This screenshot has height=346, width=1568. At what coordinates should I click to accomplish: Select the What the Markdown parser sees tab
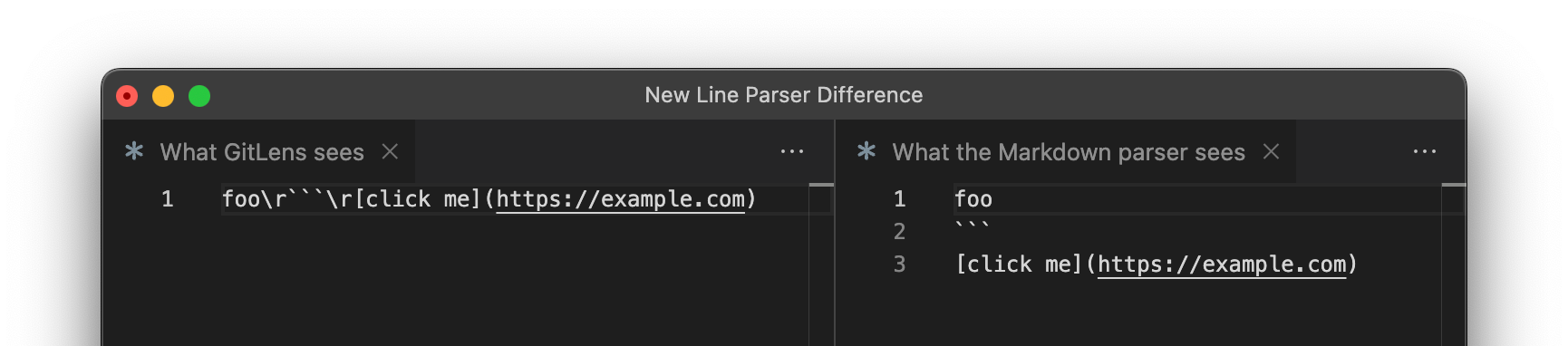point(1069,152)
